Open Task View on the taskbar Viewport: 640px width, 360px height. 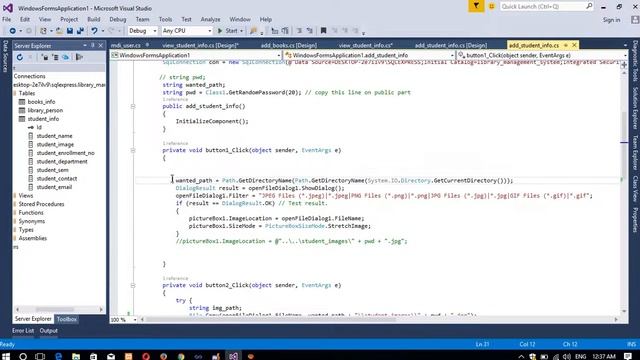click(x=40, y=356)
